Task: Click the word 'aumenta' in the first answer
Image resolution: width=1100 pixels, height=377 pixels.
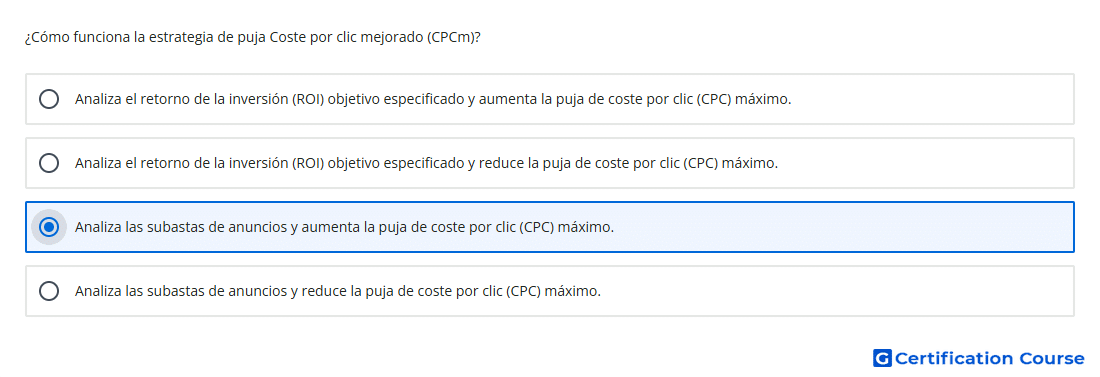Action: point(499,99)
